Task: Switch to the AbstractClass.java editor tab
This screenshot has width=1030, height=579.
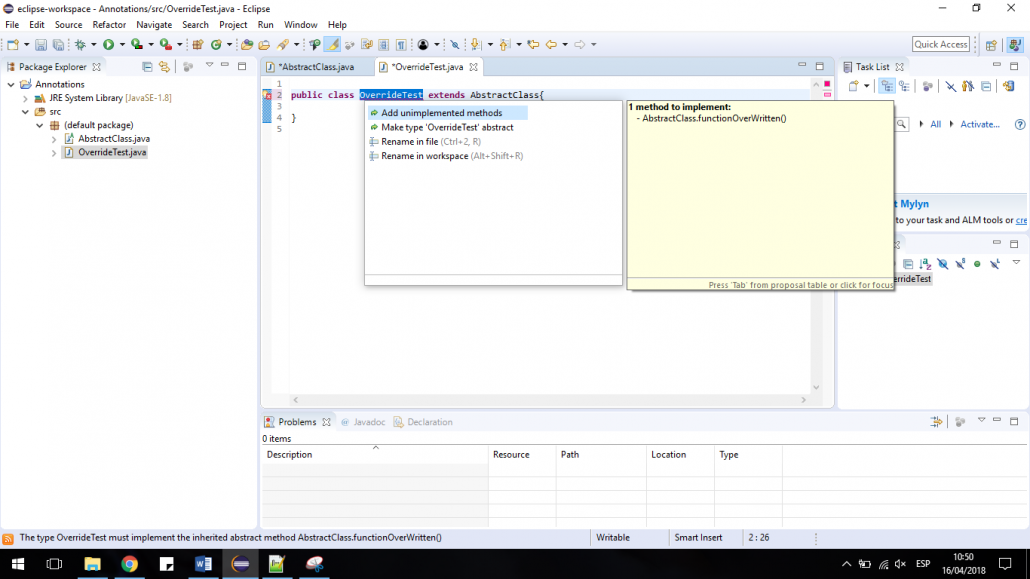Action: pyautogui.click(x=315, y=67)
